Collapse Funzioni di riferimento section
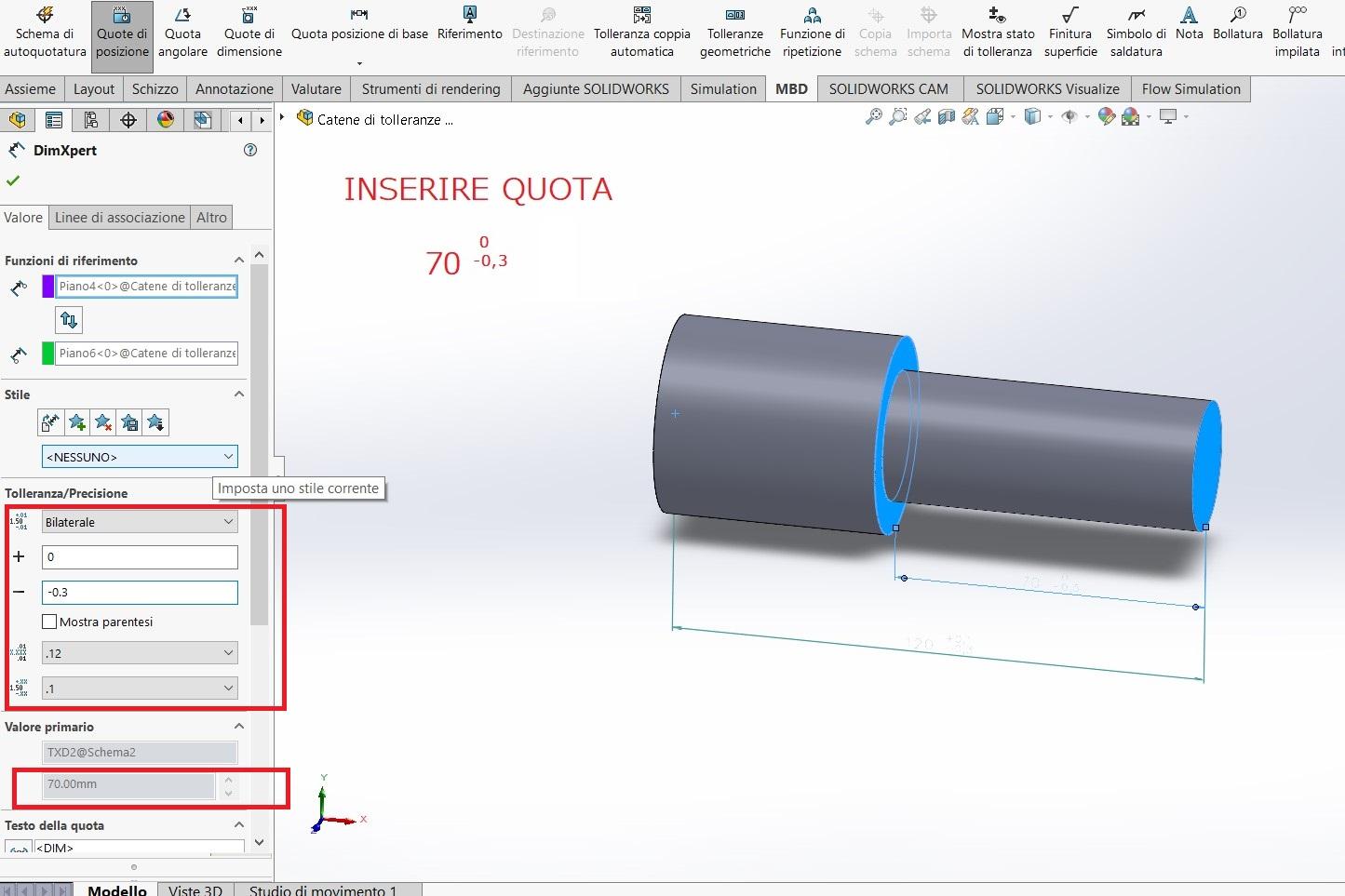The image size is (1345, 896). pyautogui.click(x=239, y=261)
